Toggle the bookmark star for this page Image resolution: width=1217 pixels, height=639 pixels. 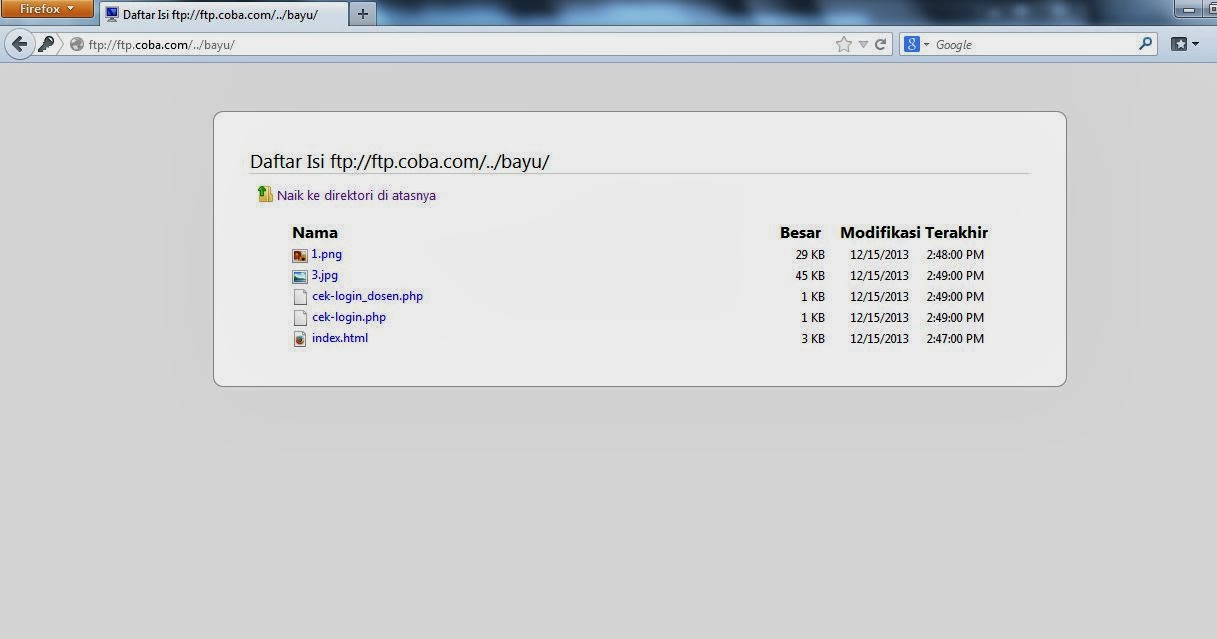845,44
